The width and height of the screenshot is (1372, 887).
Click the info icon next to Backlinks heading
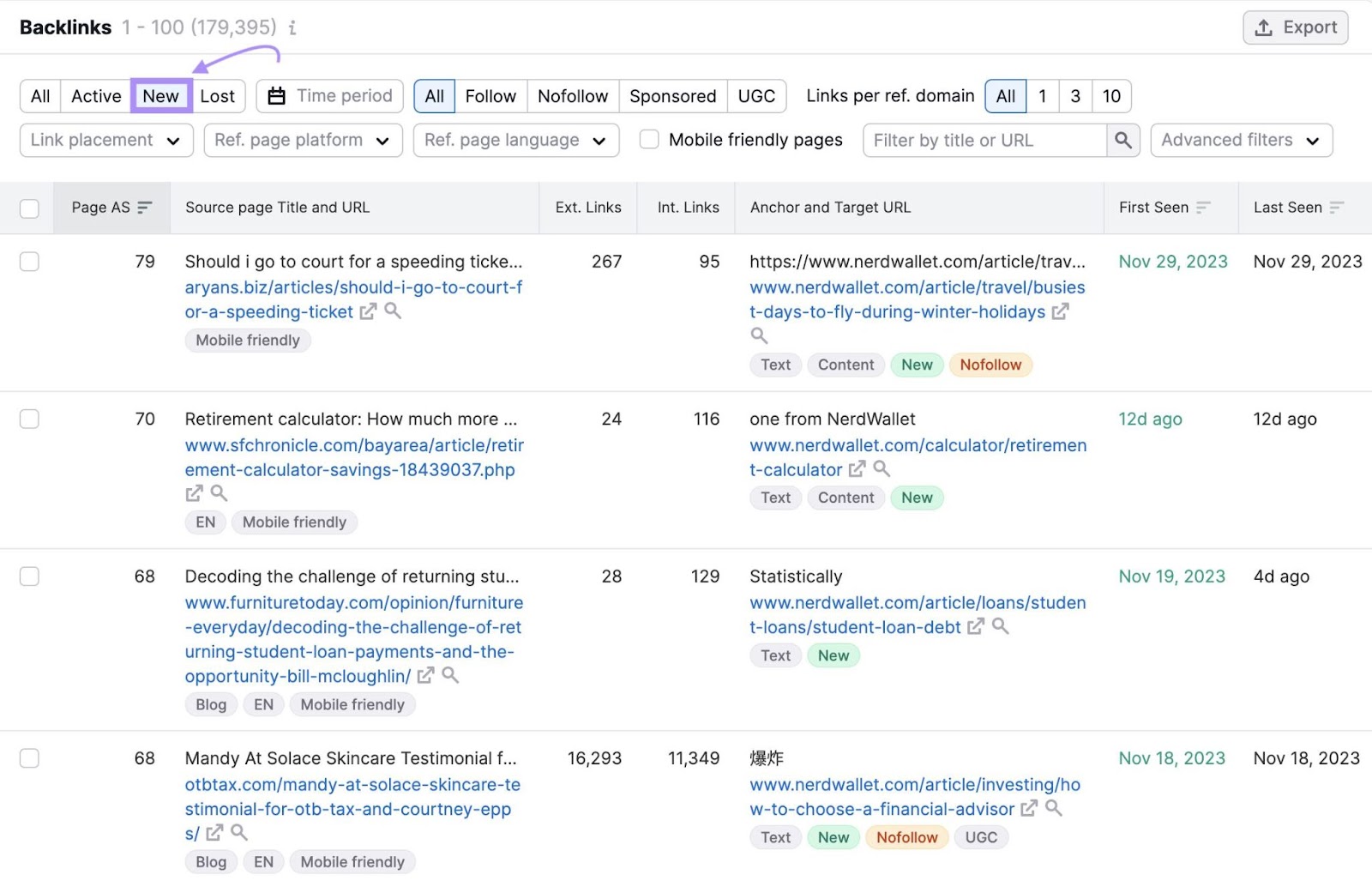(292, 27)
